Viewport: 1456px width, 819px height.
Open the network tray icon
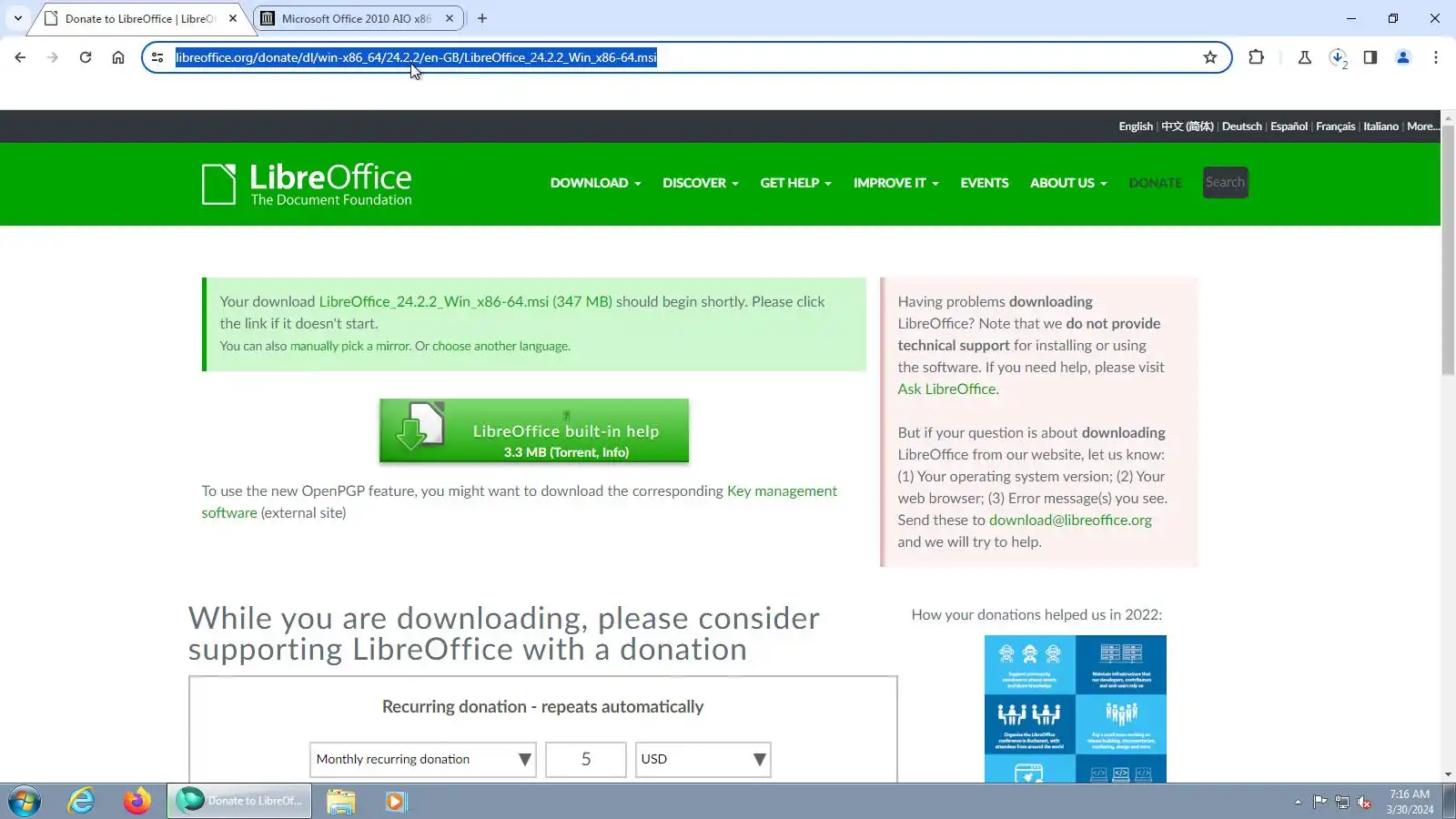click(x=1342, y=802)
